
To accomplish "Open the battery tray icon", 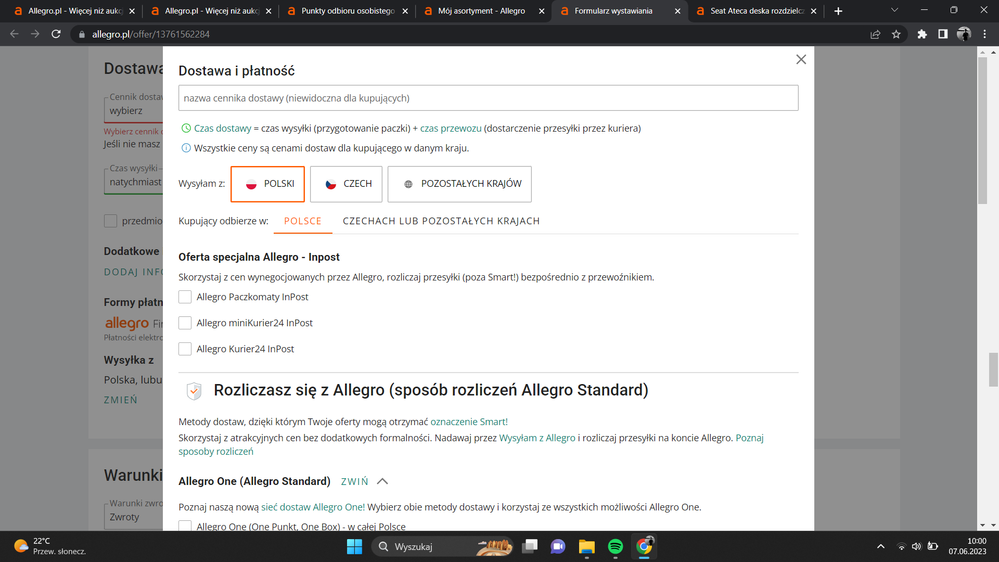I will tap(933, 547).
